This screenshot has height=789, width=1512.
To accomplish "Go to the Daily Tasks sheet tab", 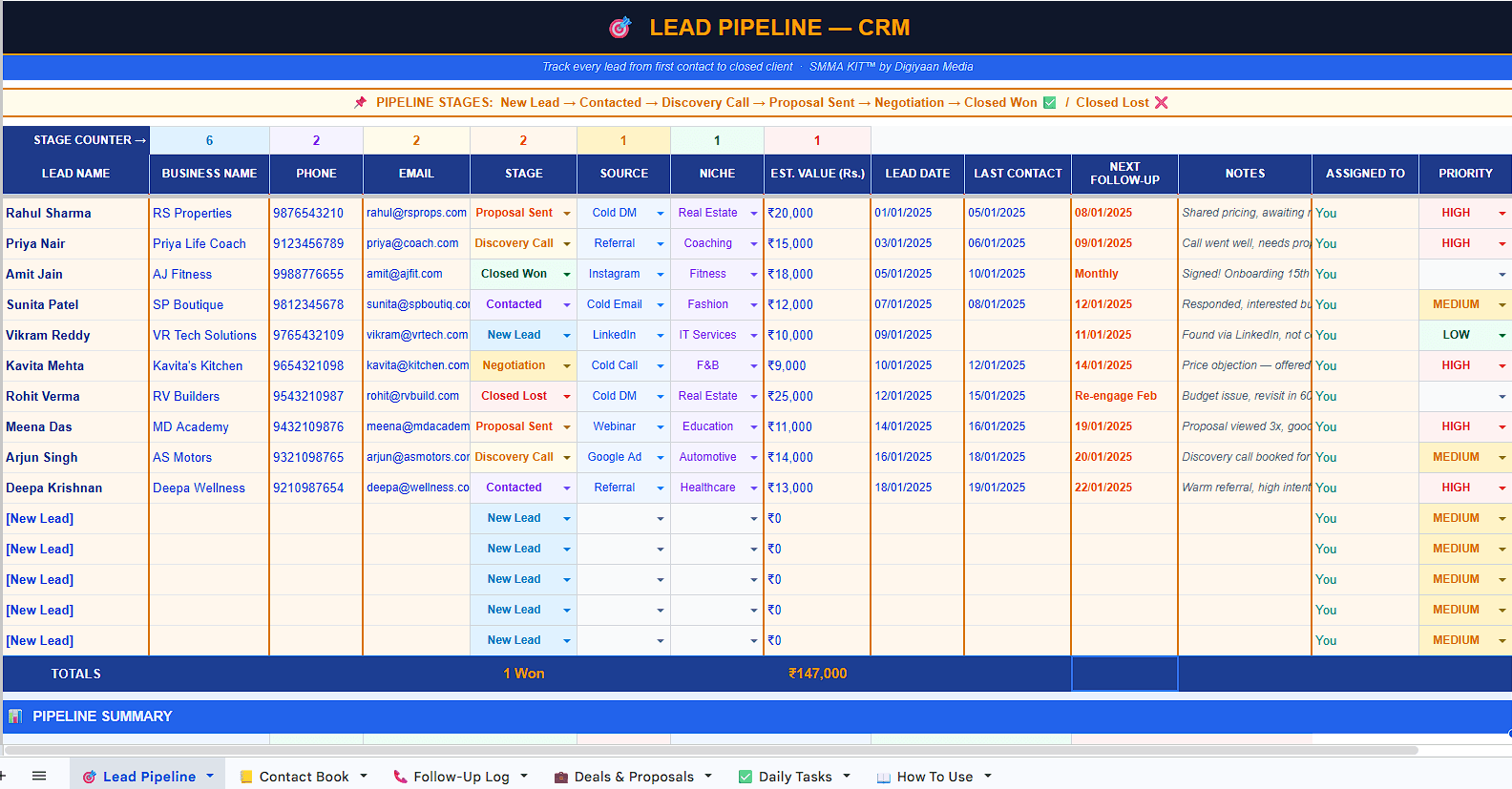I will click(x=795, y=776).
